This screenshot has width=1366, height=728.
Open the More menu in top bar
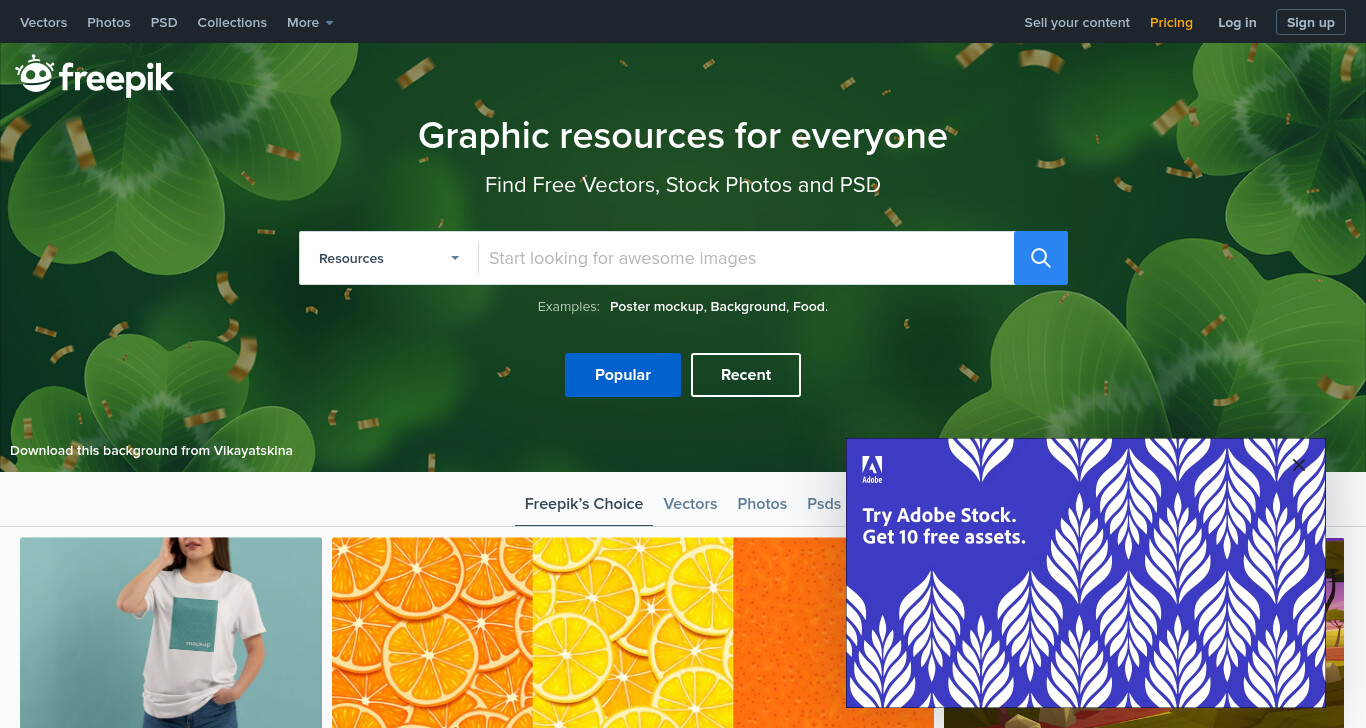(x=310, y=22)
